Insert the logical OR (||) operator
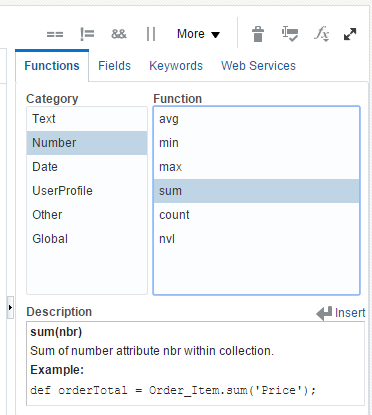Screen dimensions: 372x415 tap(151, 34)
